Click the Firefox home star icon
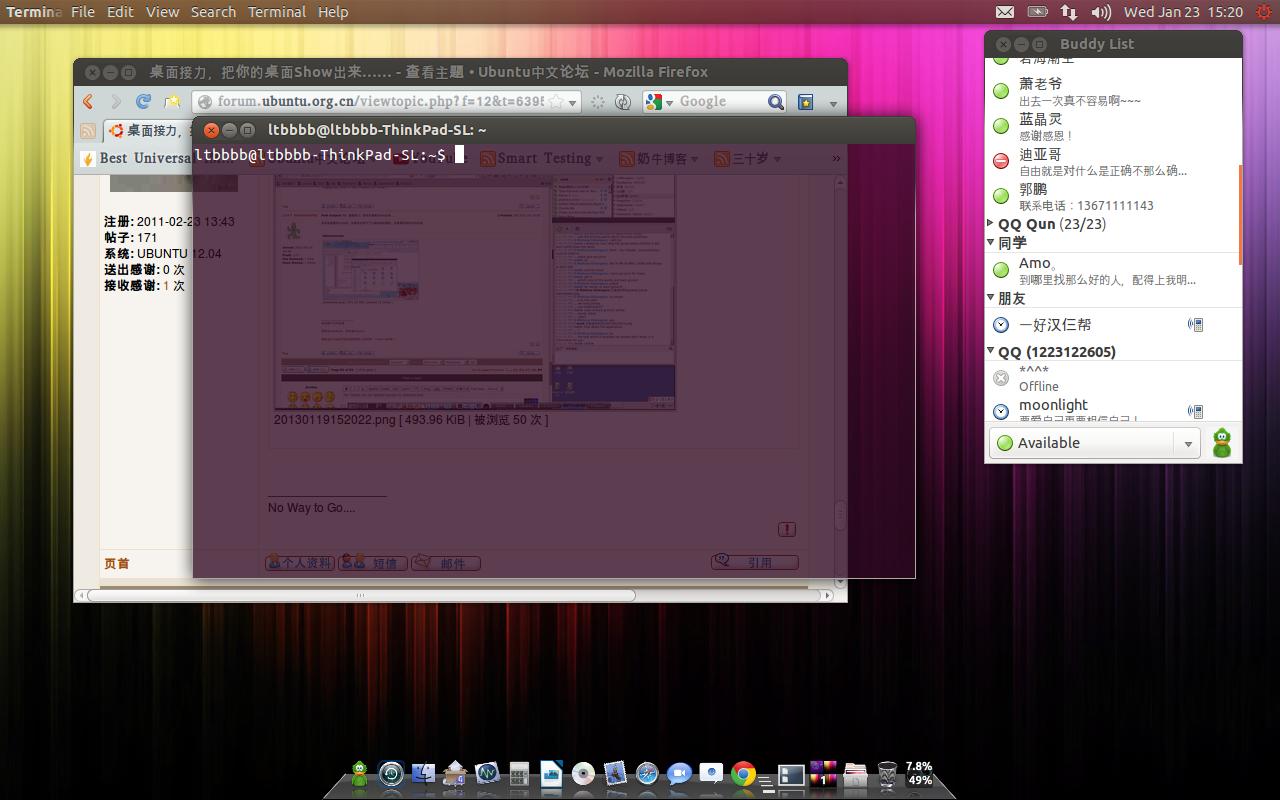The height and width of the screenshot is (800, 1280). (x=172, y=101)
